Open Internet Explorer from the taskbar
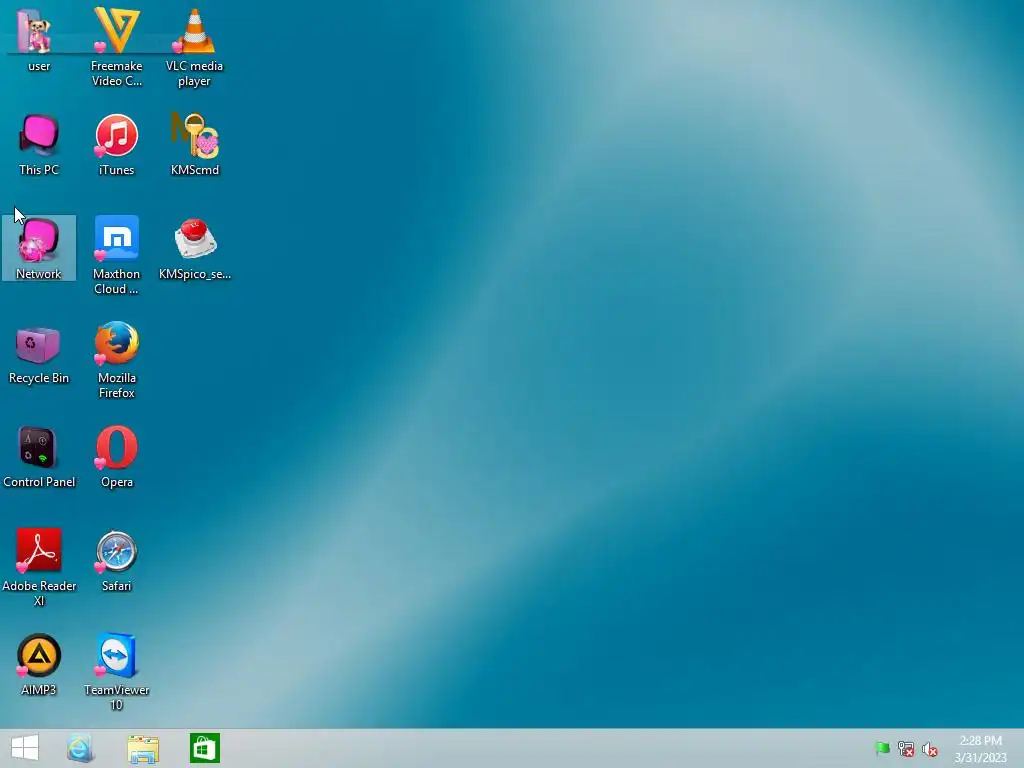The image size is (1024, 768). pos(80,748)
